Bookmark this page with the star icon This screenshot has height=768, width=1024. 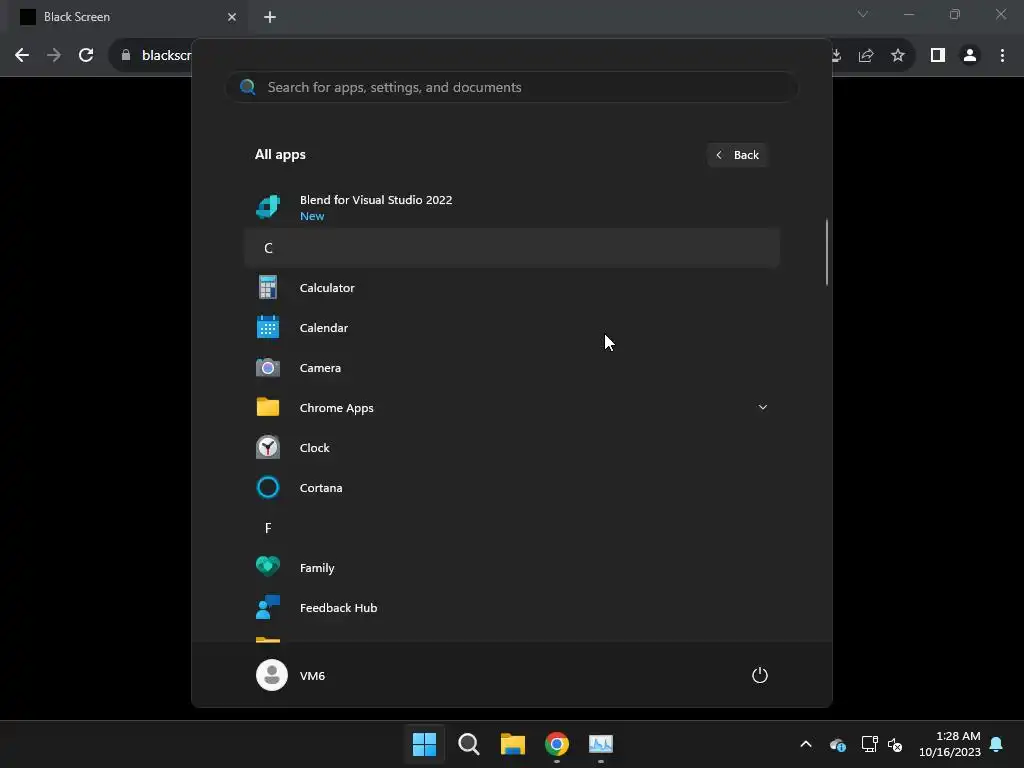(x=898, y=55)
